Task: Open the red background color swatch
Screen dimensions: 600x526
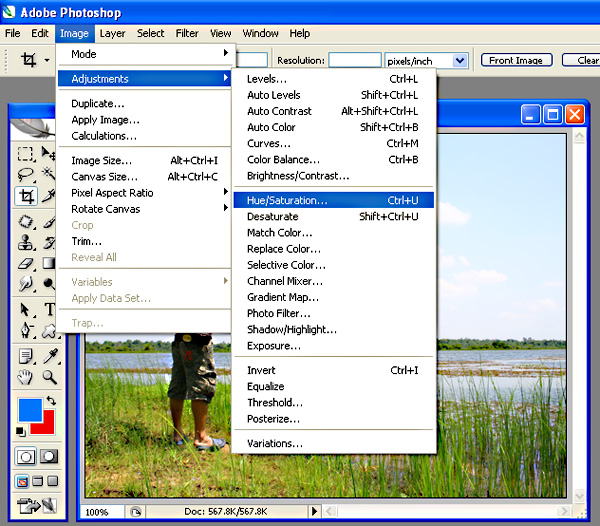Action: (x=48, y=425)
